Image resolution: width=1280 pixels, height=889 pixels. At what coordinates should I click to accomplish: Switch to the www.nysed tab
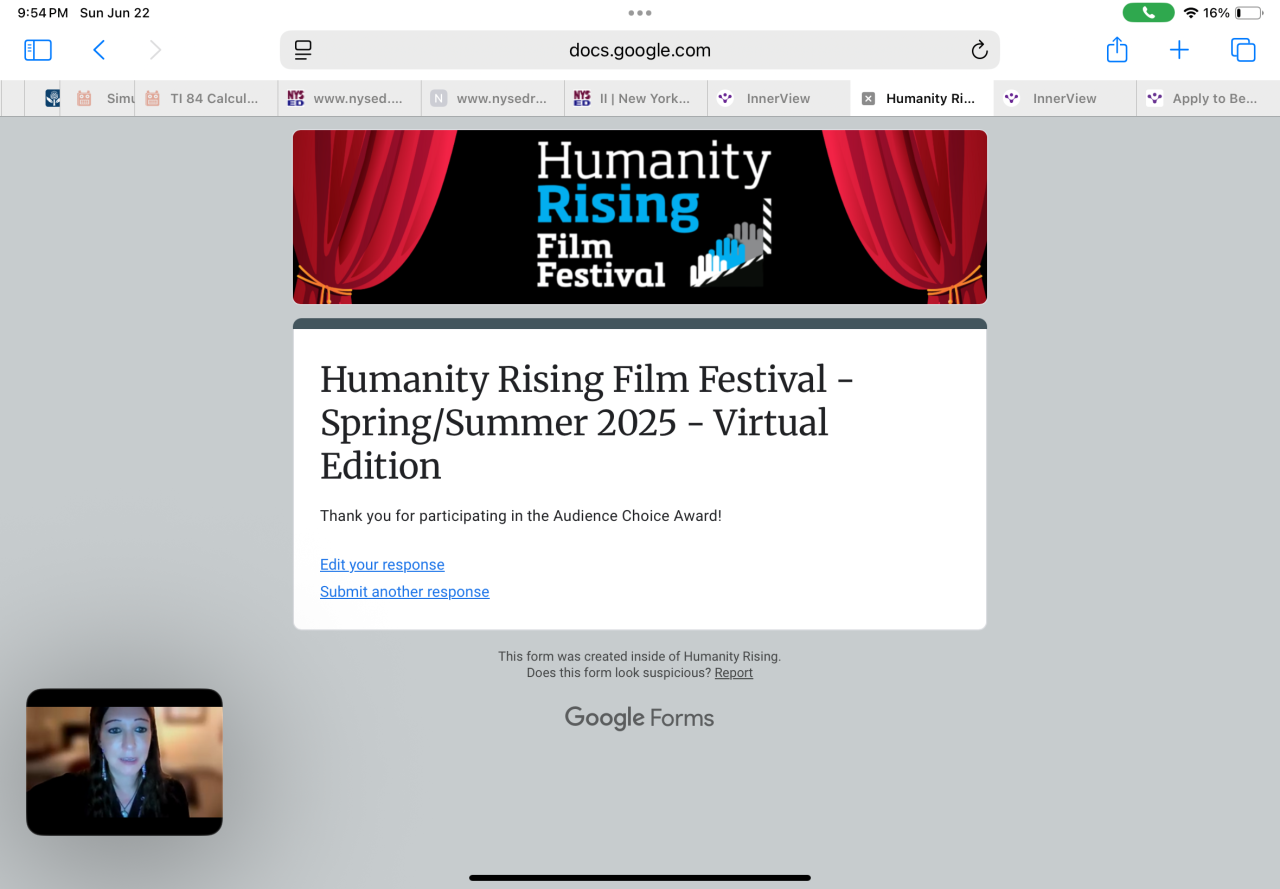tap(349, 99)
